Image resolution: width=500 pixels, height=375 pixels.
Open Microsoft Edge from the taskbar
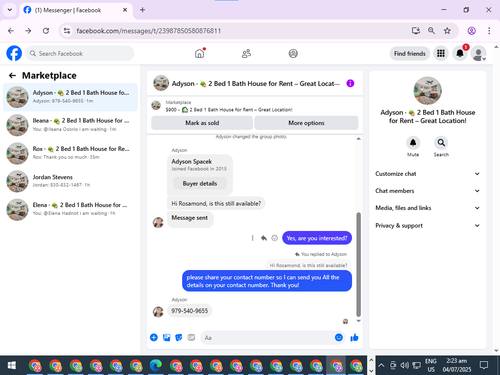(x=156, y=365)
